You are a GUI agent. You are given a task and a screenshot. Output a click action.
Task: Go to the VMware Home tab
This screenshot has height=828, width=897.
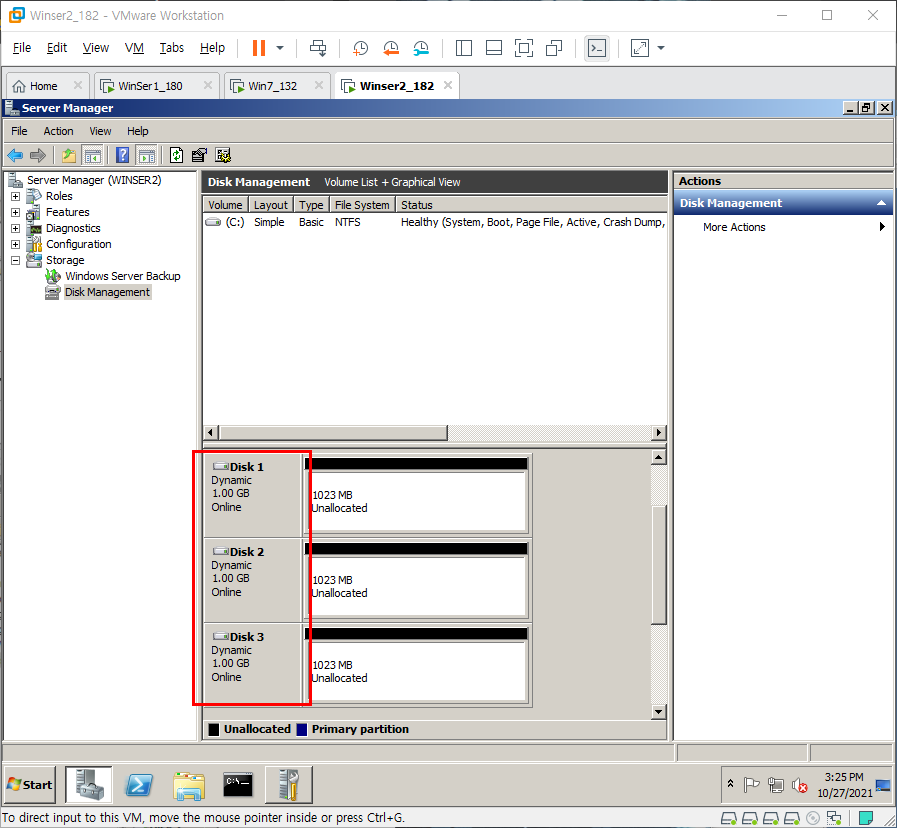[43, 86]
